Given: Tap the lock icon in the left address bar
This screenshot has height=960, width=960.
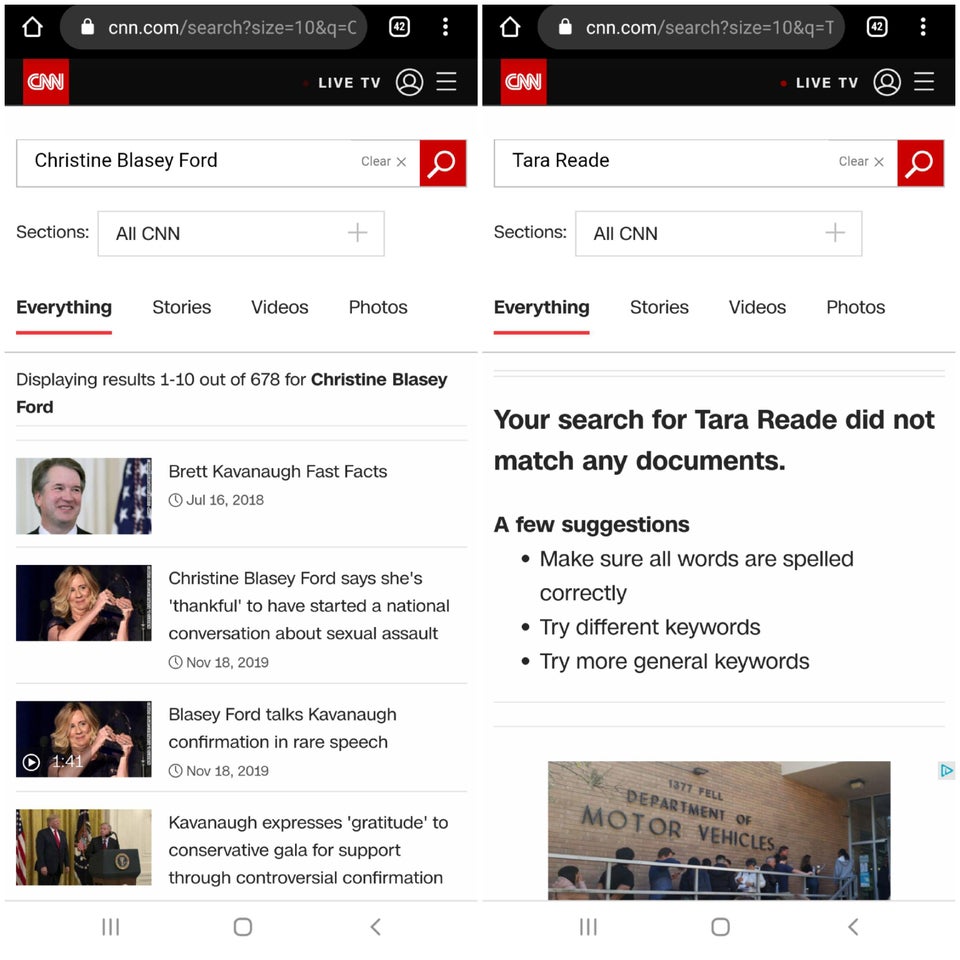Looking at the screenshot, I should (x=88, y=26).
